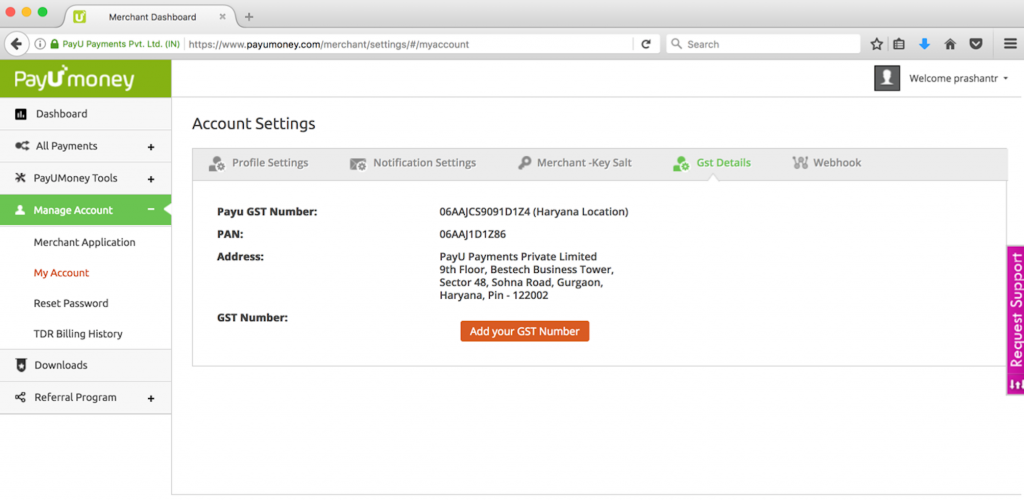
Task: Reload the page with refresh icon
Action: 646,44
